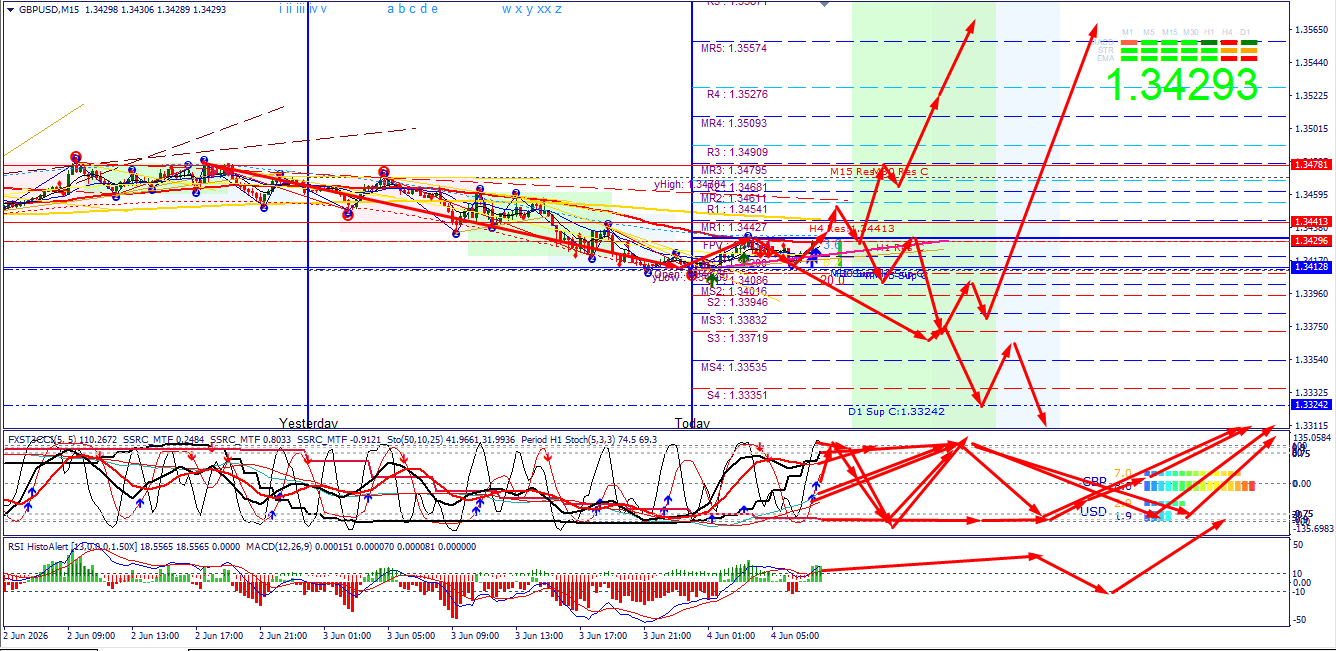Select the R3 : 1.34909 pivot label
This screenshot has height=651, width=1336.
(737, 153)
